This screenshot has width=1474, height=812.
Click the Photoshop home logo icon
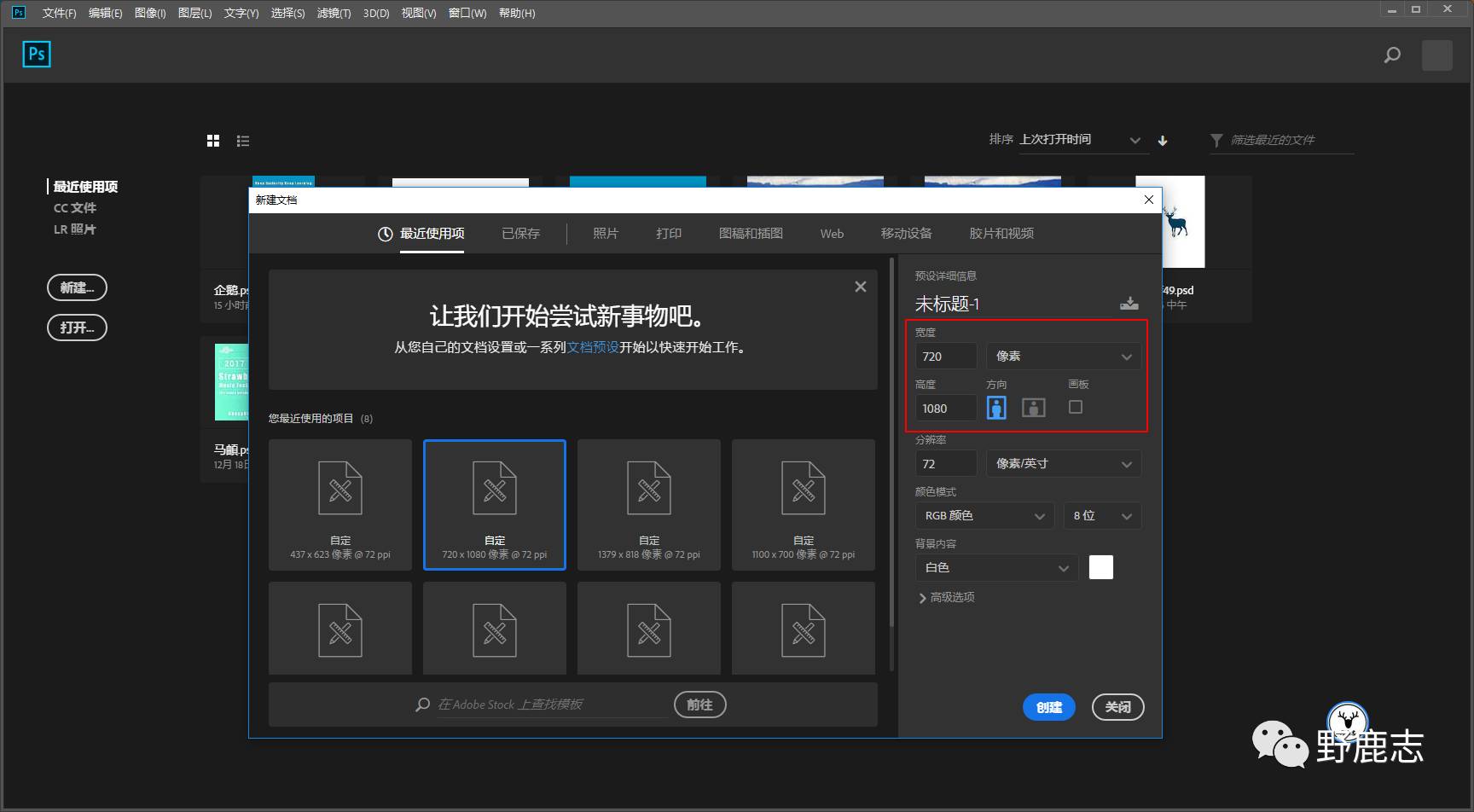(37, 55)
